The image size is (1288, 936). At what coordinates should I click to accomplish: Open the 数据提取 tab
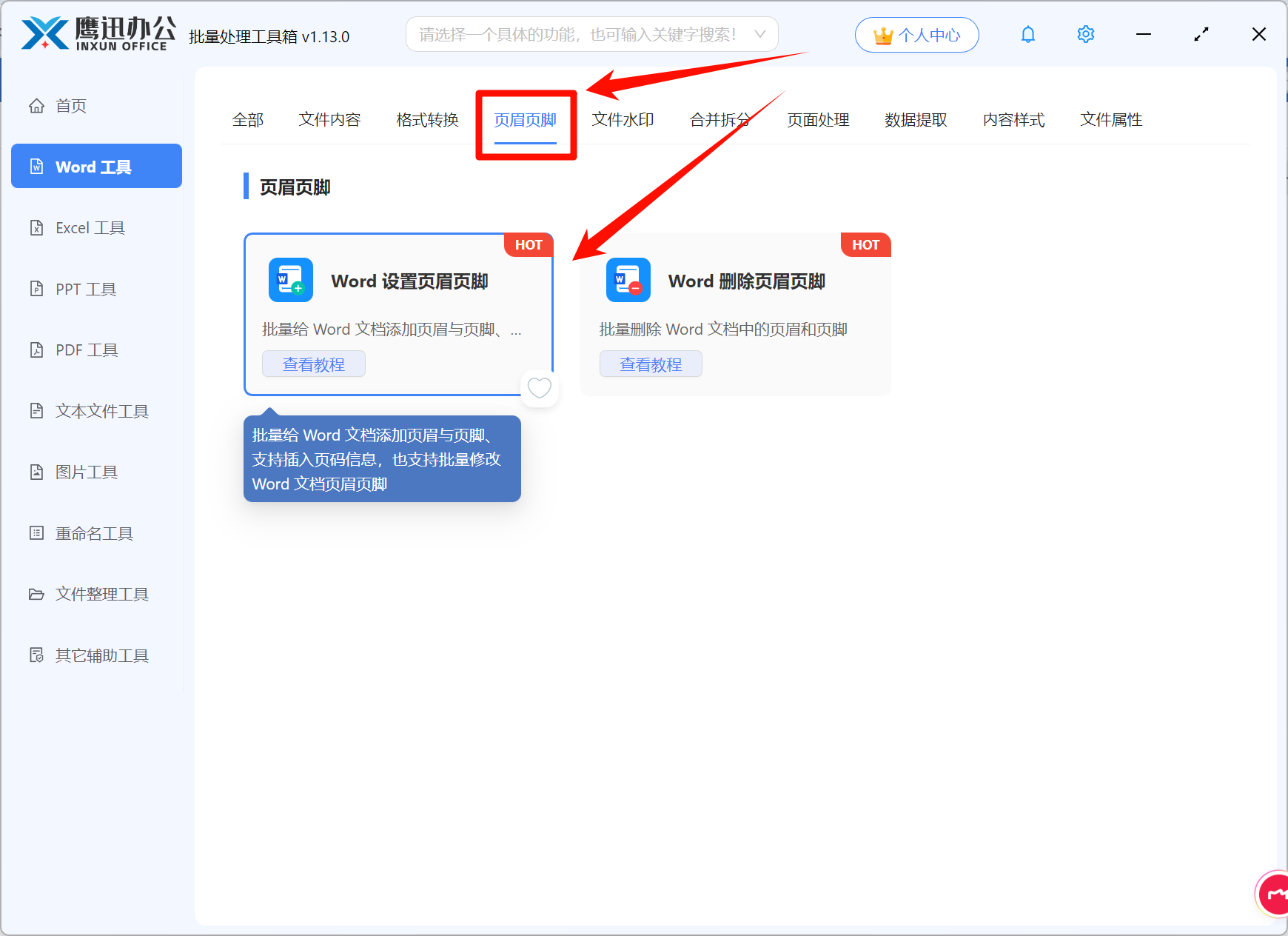(x=916, y=120)
